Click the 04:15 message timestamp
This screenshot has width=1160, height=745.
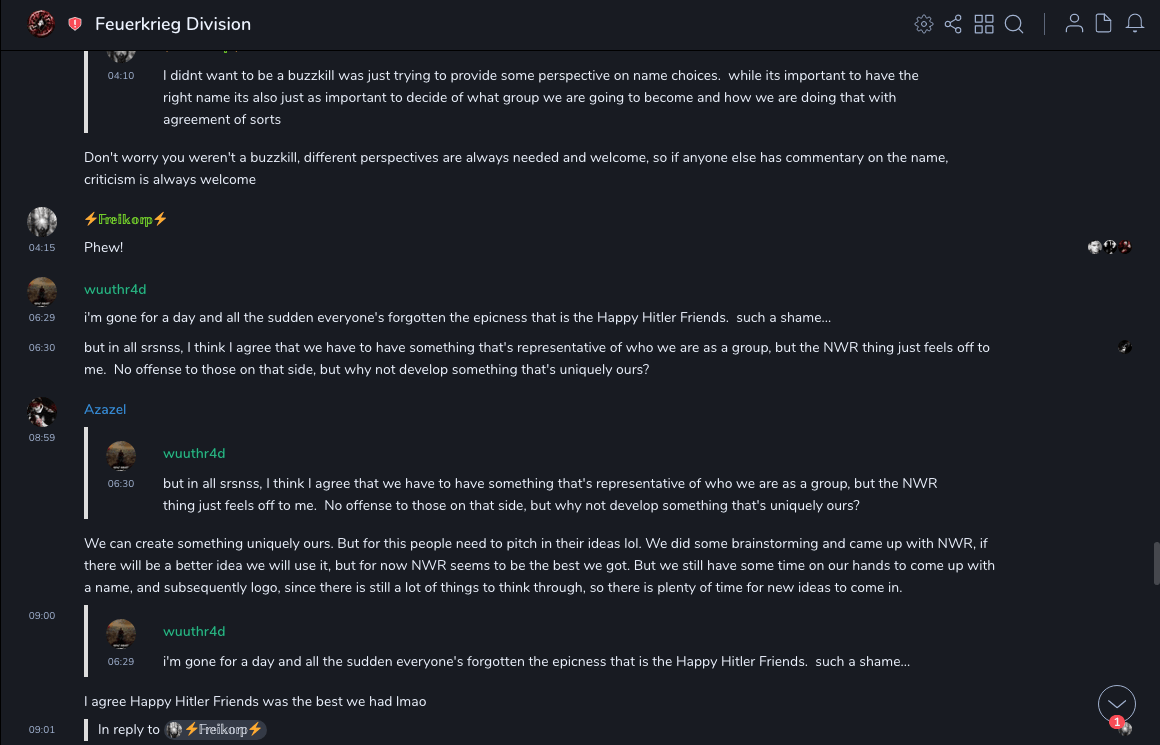coord(42,248)
